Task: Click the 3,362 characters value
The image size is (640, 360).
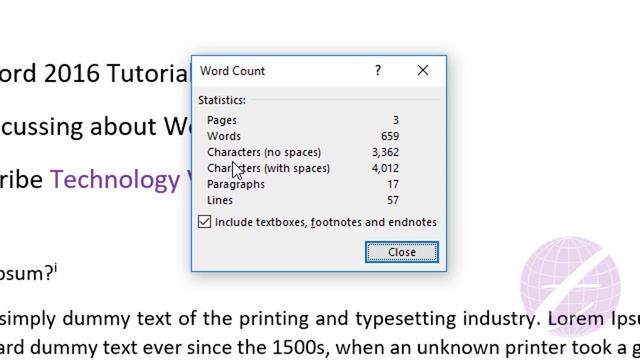Action: tap(385, 152)
